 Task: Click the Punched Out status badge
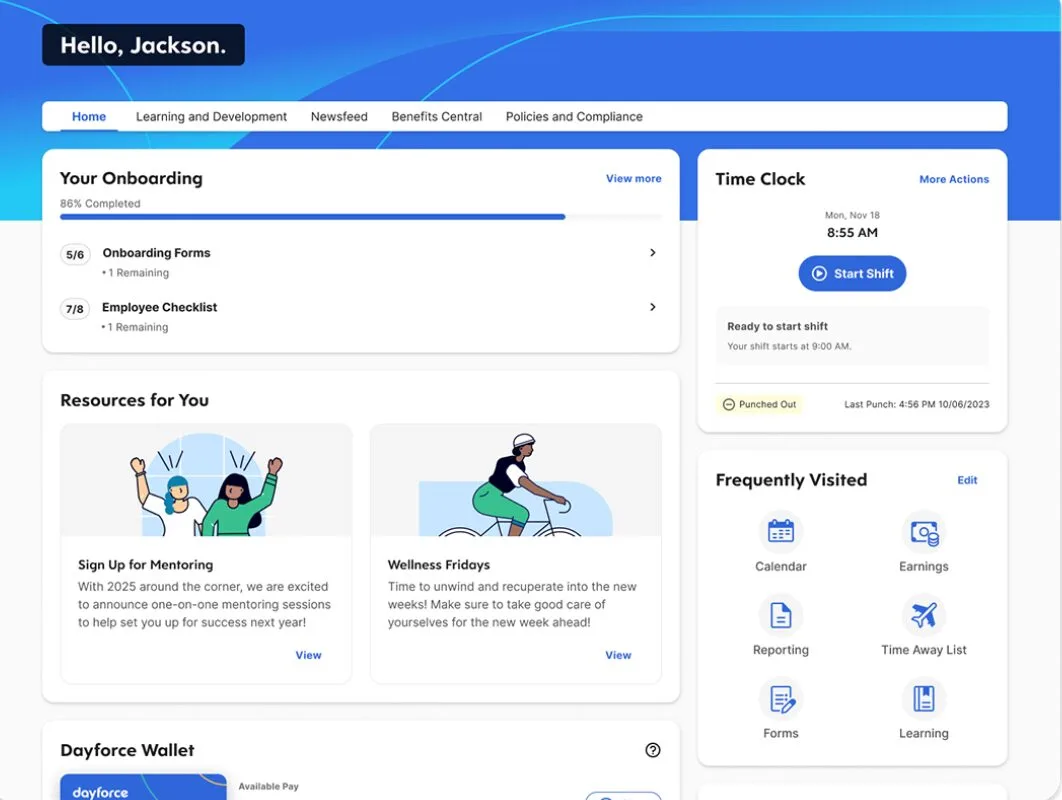click(759, 404)
